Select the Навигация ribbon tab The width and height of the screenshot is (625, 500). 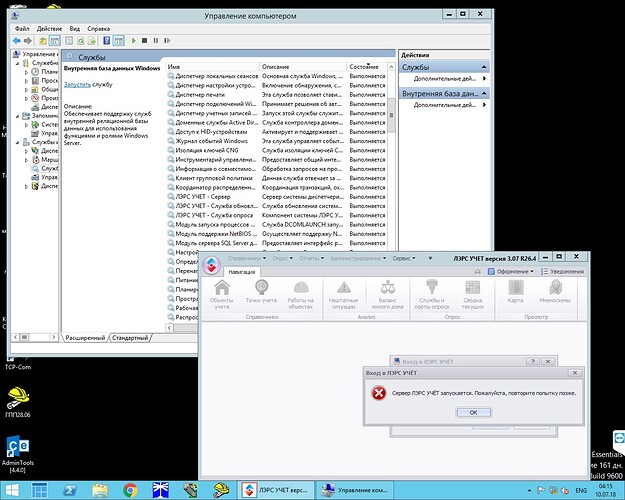click(242, 272)
